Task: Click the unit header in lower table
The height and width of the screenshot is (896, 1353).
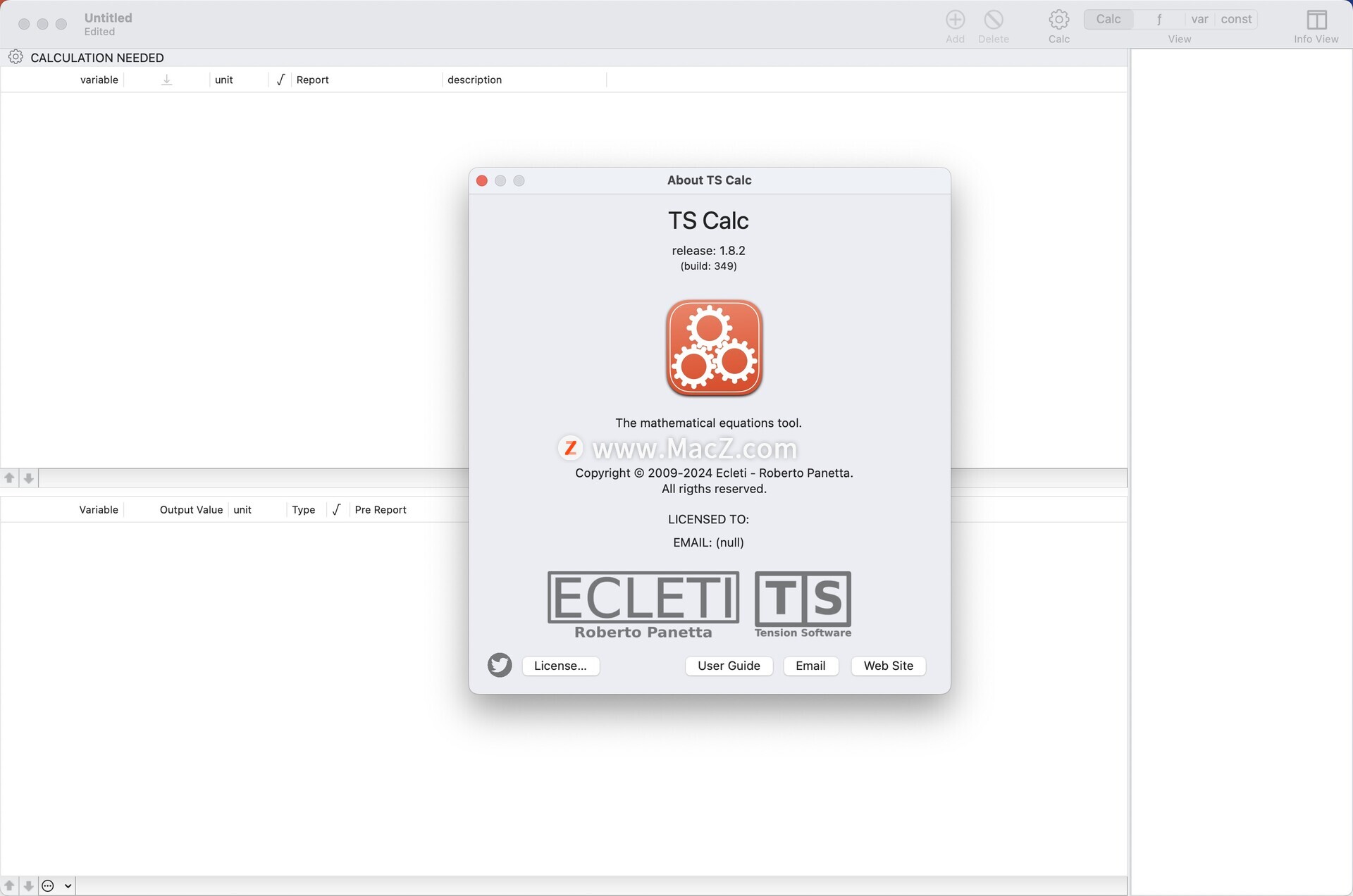Action: pyautogui.click(x=242, y=509)
